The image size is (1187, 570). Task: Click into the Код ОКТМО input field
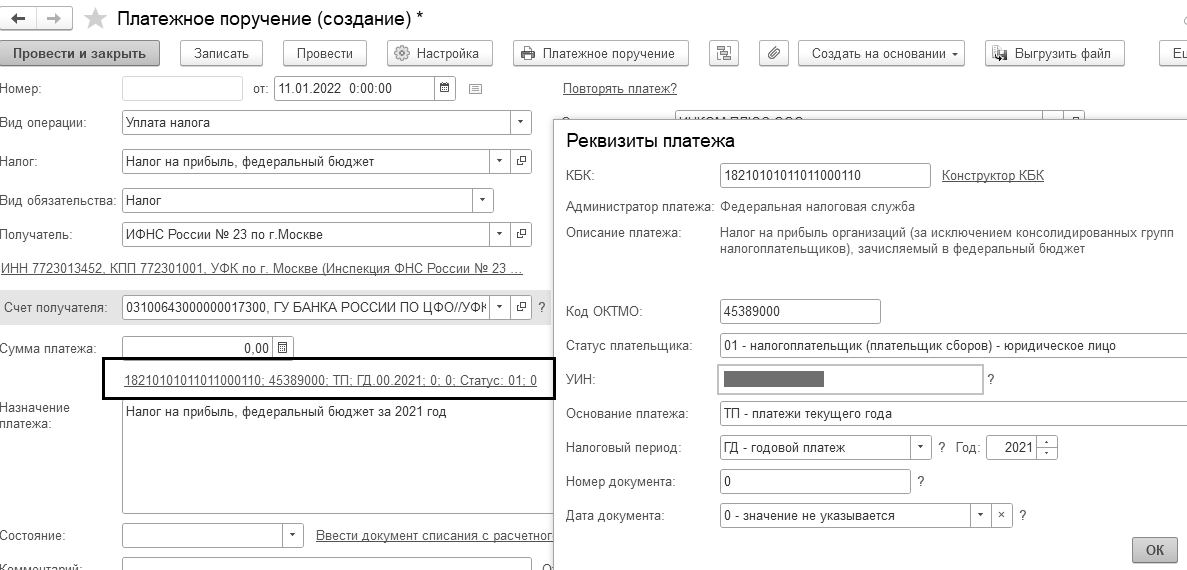pyautogui.click(x=799, y=311)
